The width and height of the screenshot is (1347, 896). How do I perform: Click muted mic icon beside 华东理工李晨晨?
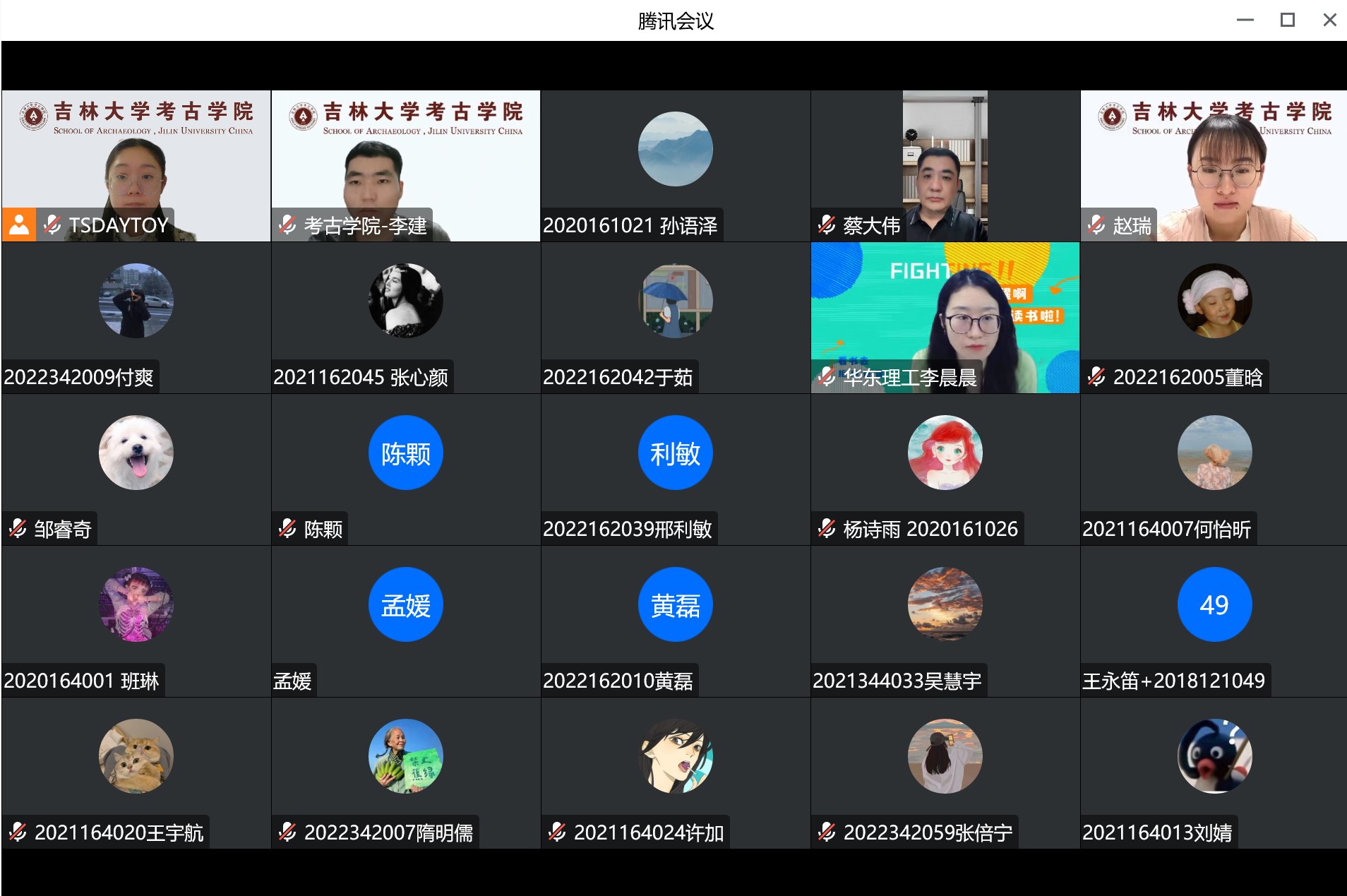pos(827,377)
